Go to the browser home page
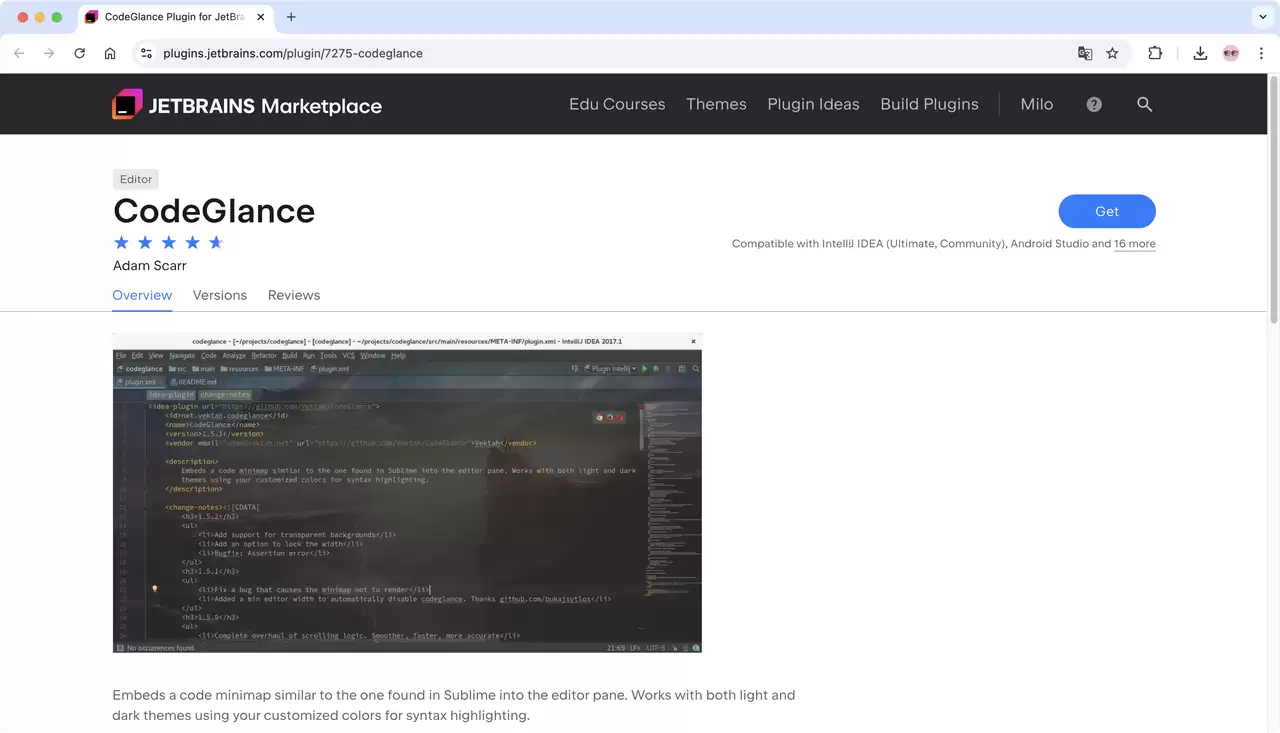This screenshot has width=1280, height=733. 110,53
